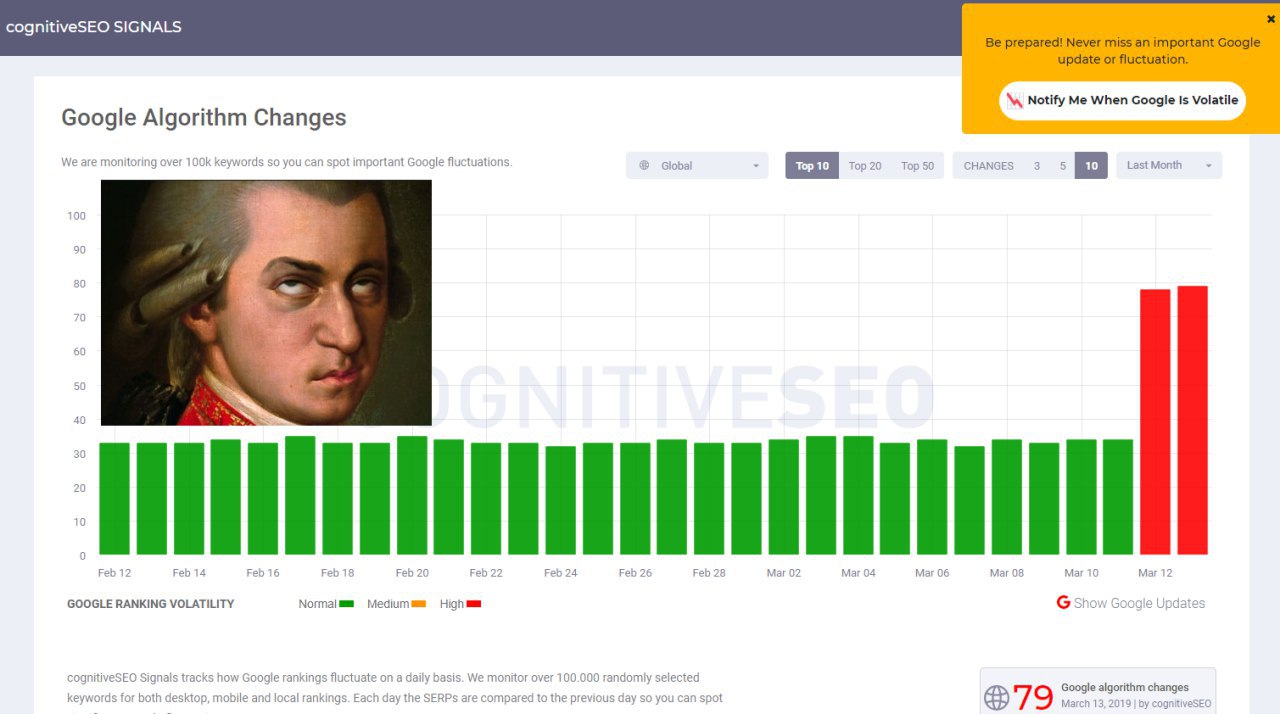Click Notify Me When Google Is Volatile
The image size is (1280, 714).
click(x=1122, y=100)
